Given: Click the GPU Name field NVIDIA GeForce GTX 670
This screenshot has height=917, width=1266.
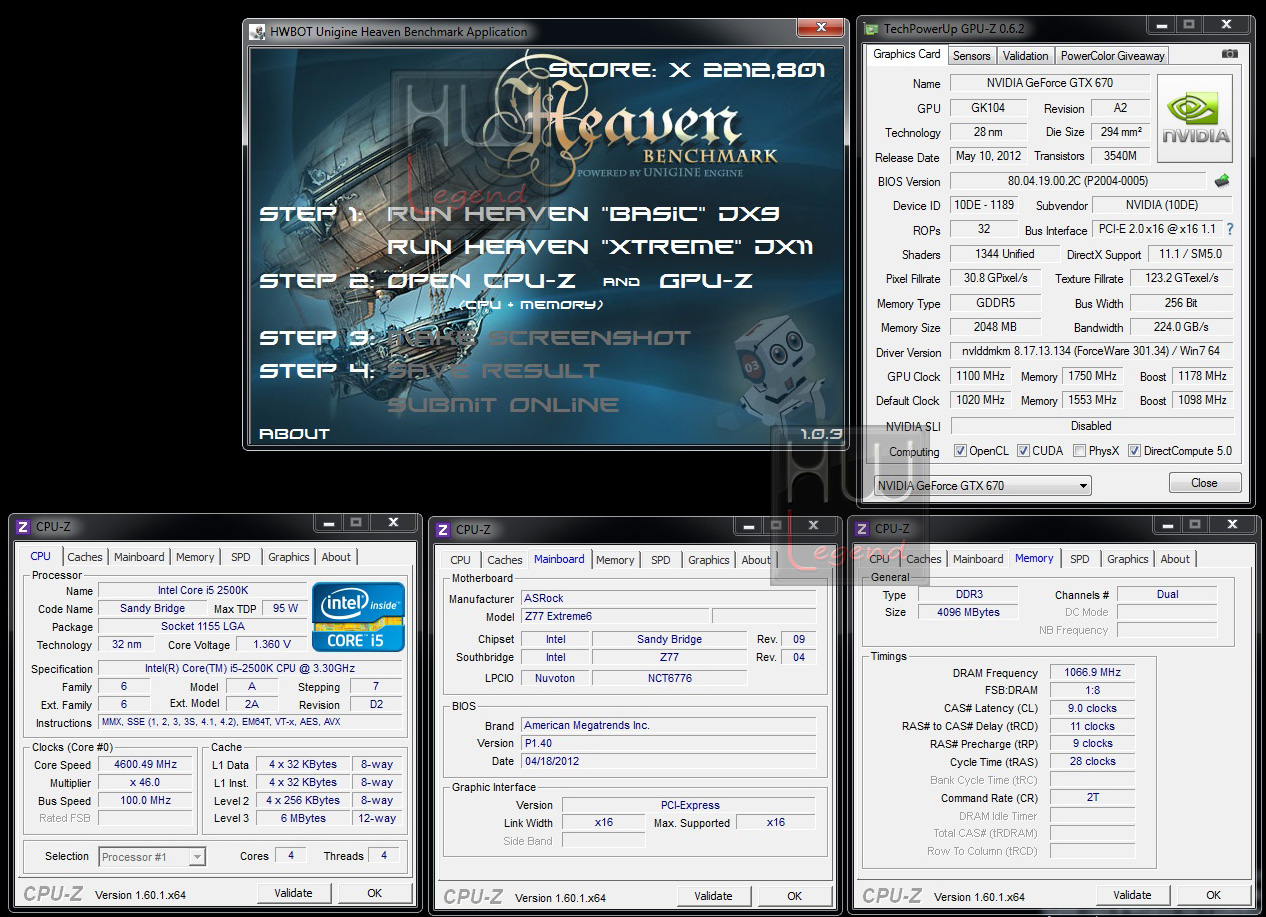Looking at the screenshot, I should click(x=1049, y=83).
